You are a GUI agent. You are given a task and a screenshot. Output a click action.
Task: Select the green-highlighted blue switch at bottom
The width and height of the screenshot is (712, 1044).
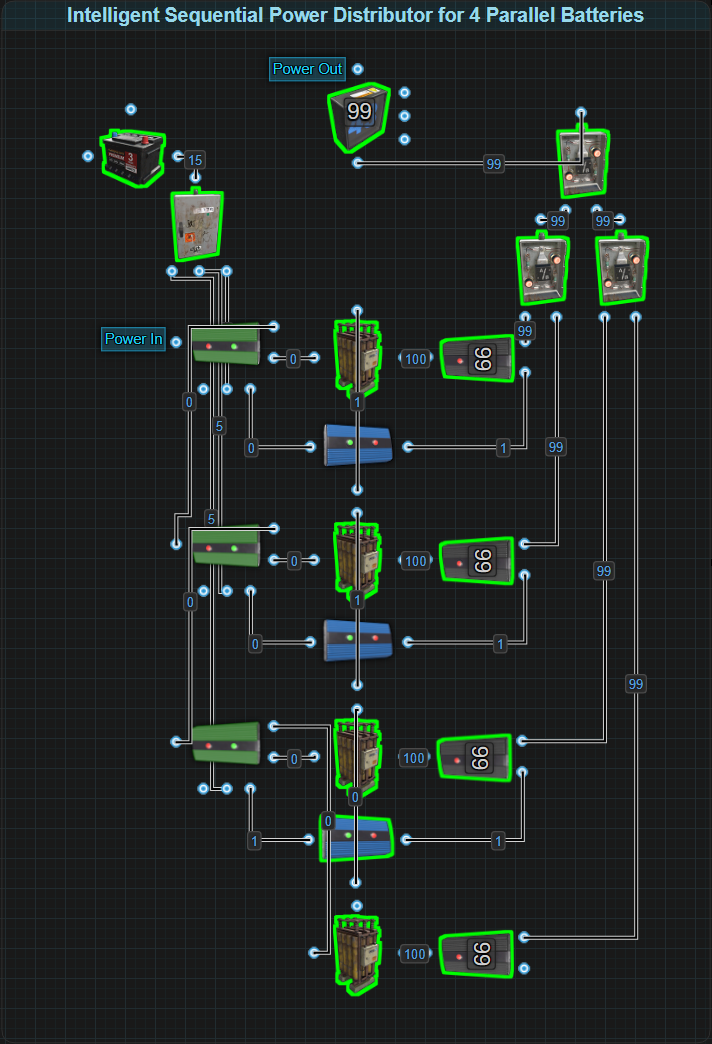click(357, 838)
